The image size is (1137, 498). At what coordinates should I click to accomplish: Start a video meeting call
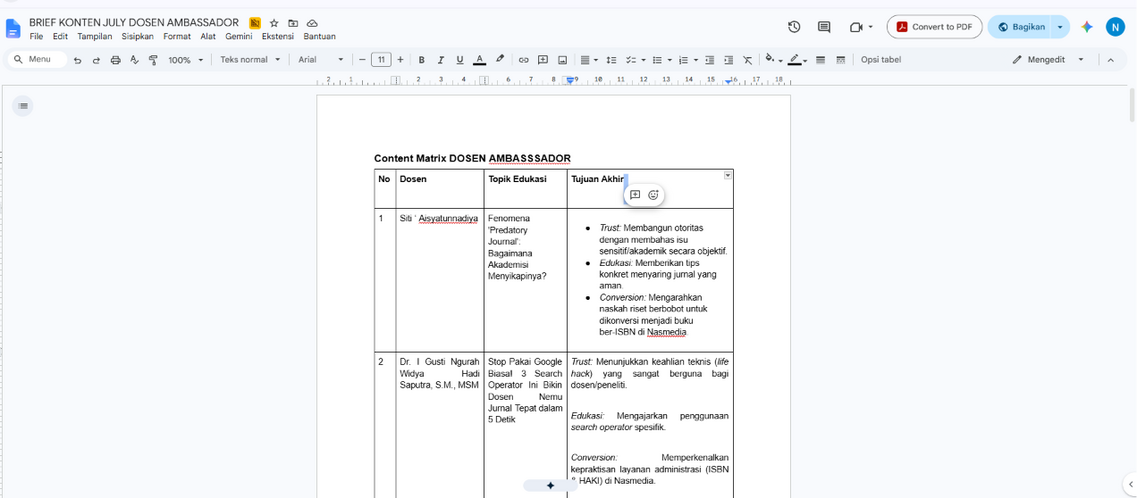[x=857, y=27]
